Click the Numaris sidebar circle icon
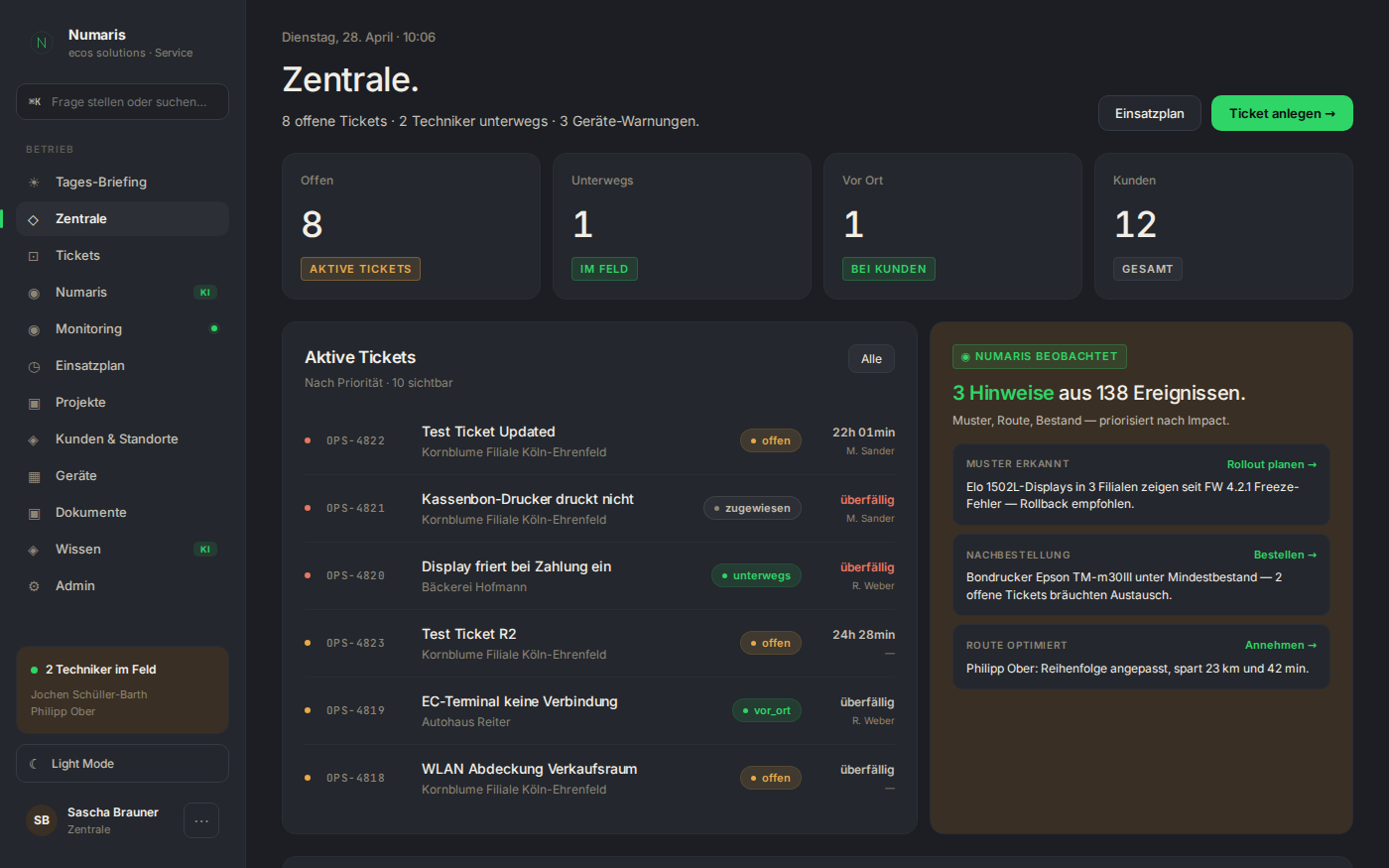The width and height of the screenshot is (1389, 868). [x=34, y=293]
